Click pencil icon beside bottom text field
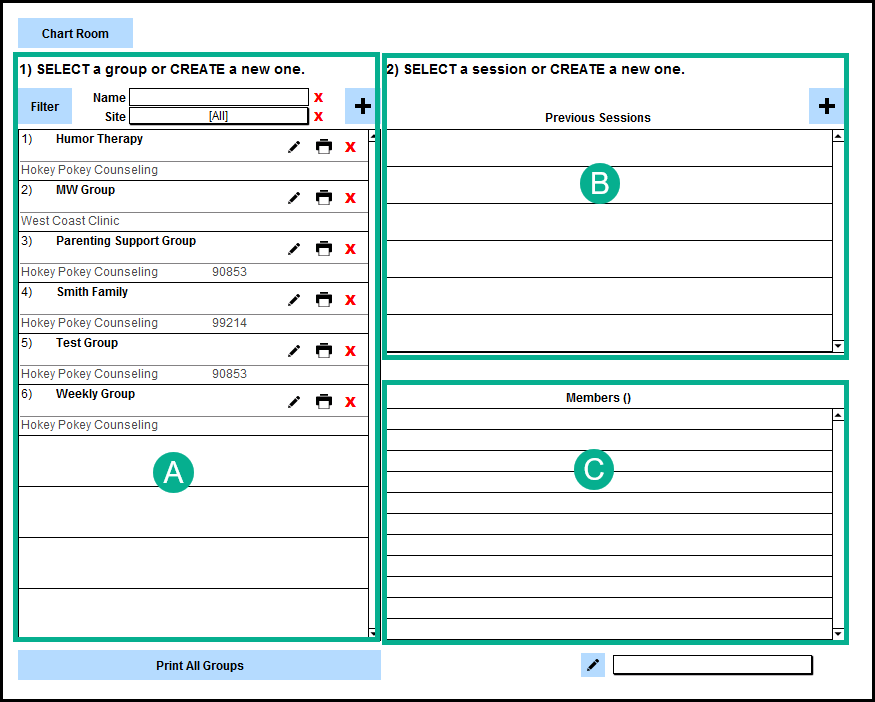The height and width of the screenshot is (702, 875). pyautogui.click(x=593, y=665)
